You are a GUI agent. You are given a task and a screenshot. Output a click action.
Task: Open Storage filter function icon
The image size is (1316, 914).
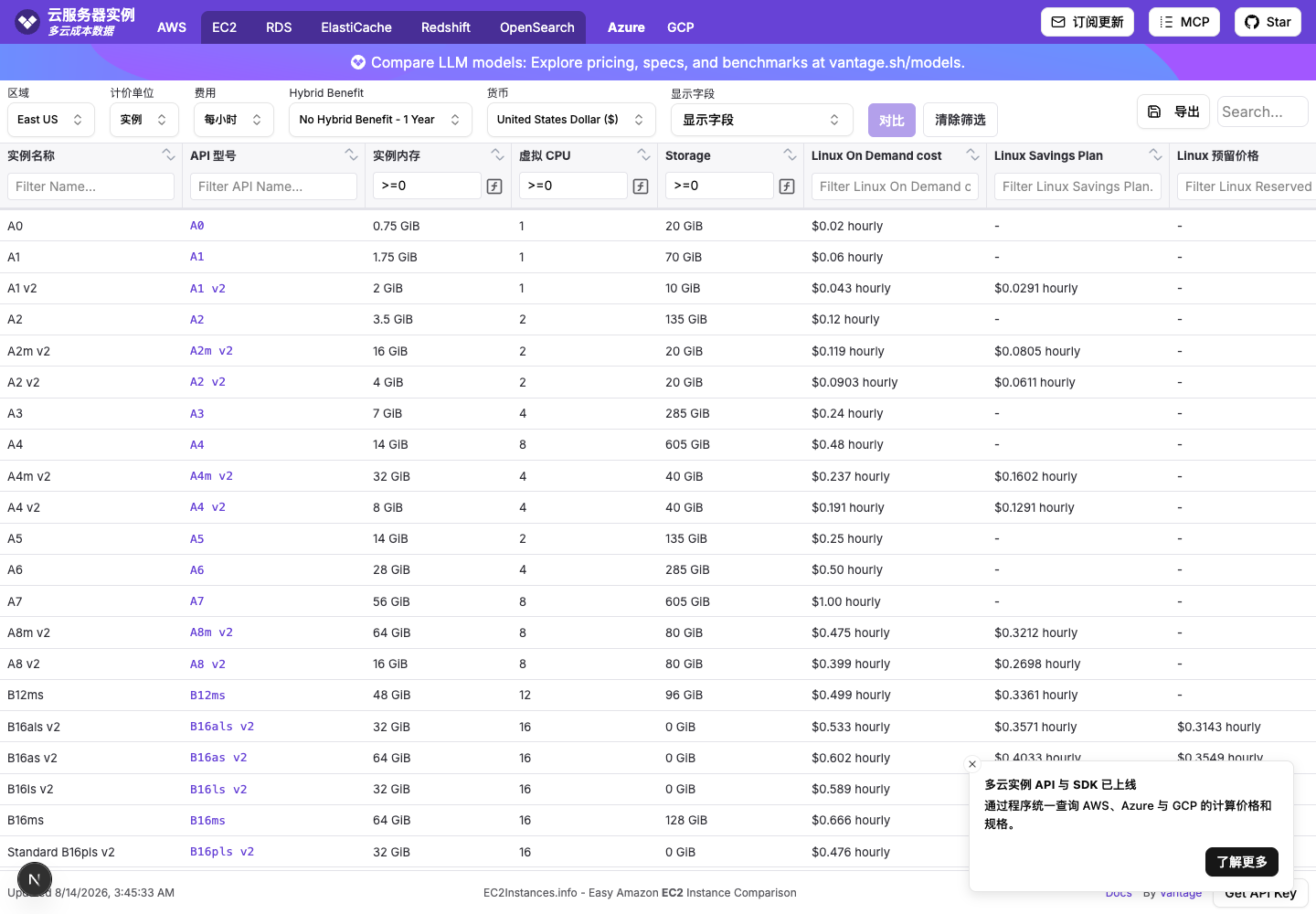tap(787, 186)
